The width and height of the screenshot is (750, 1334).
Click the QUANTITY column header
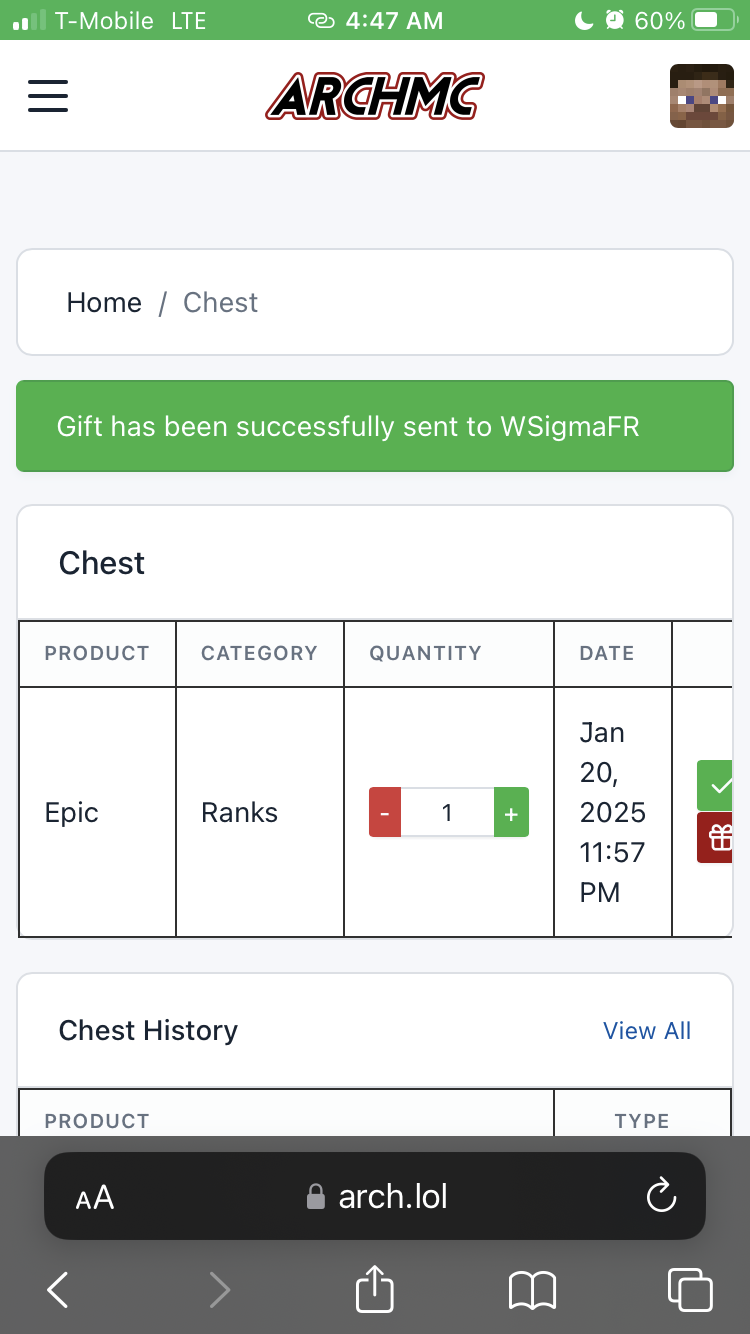click(426, 653)
